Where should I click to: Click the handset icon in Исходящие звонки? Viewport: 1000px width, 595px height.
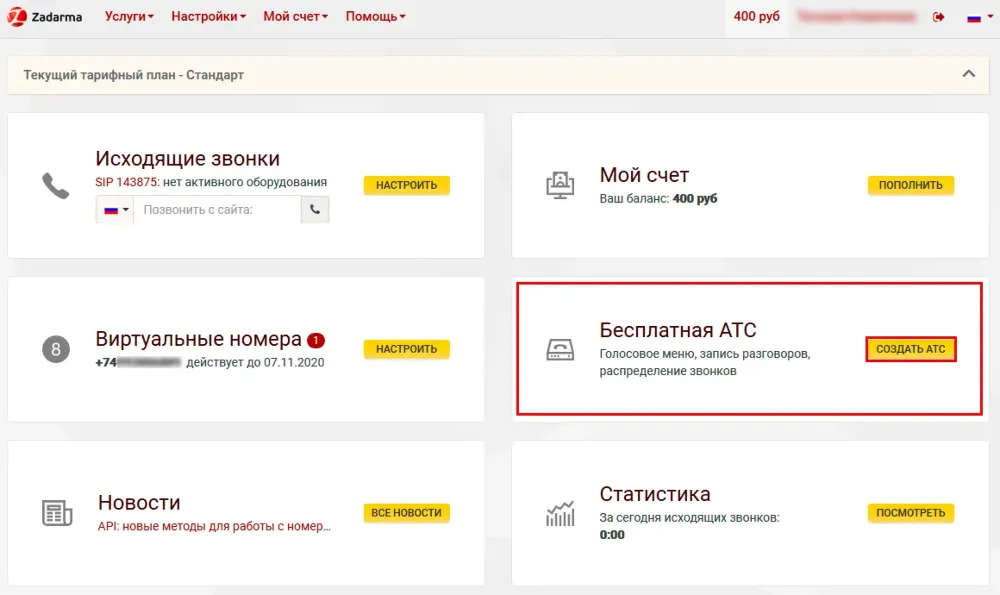(x=55, y=186)
